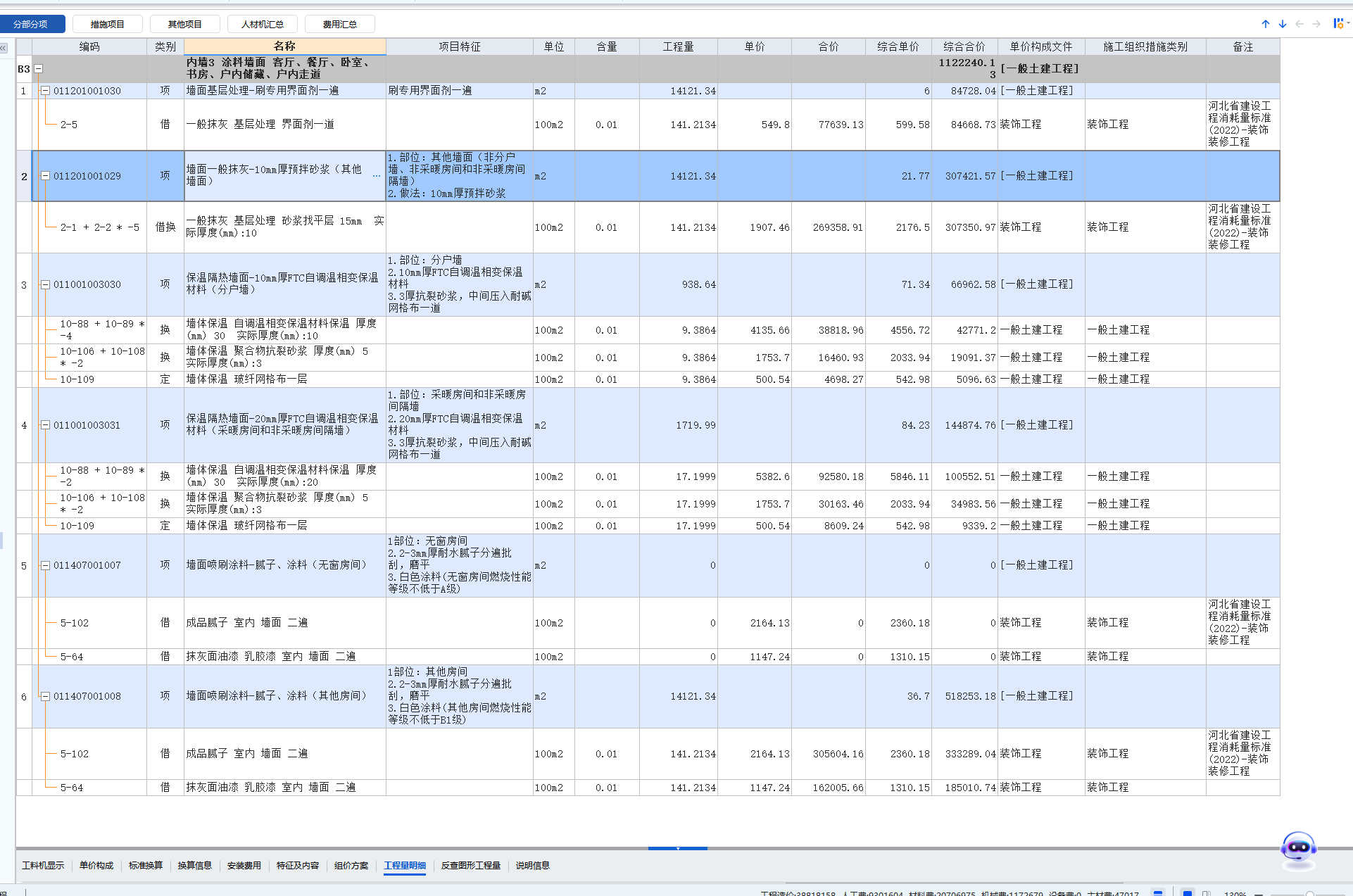Click the 综合单价 column header
This screenshot has width=1353, height=896.
pyautogui.click(x=898, y=46)
